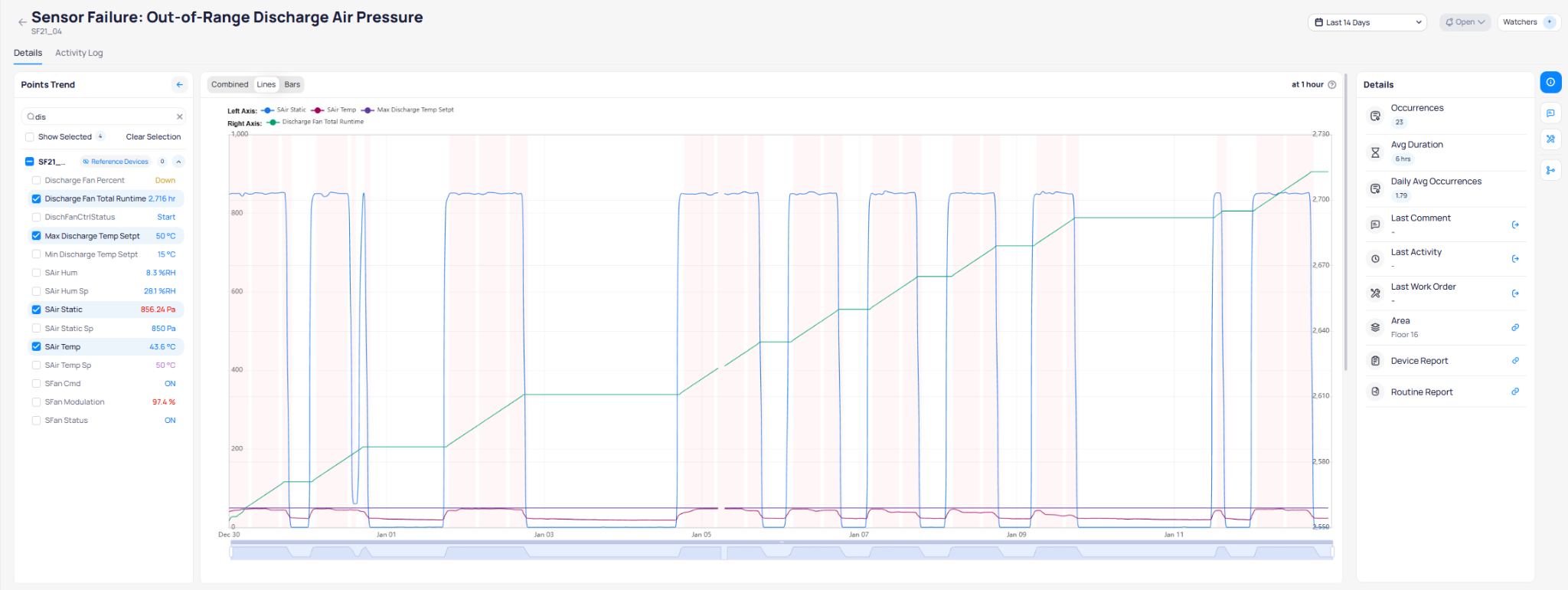The height and width of the screenshot is (590, 1568).
Task: Click Clear Selection
Action: [x=153, y=137]
